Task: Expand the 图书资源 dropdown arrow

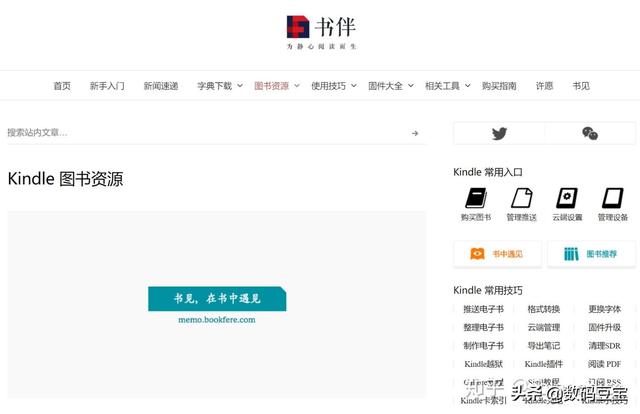Action: (x=297, y=86)
